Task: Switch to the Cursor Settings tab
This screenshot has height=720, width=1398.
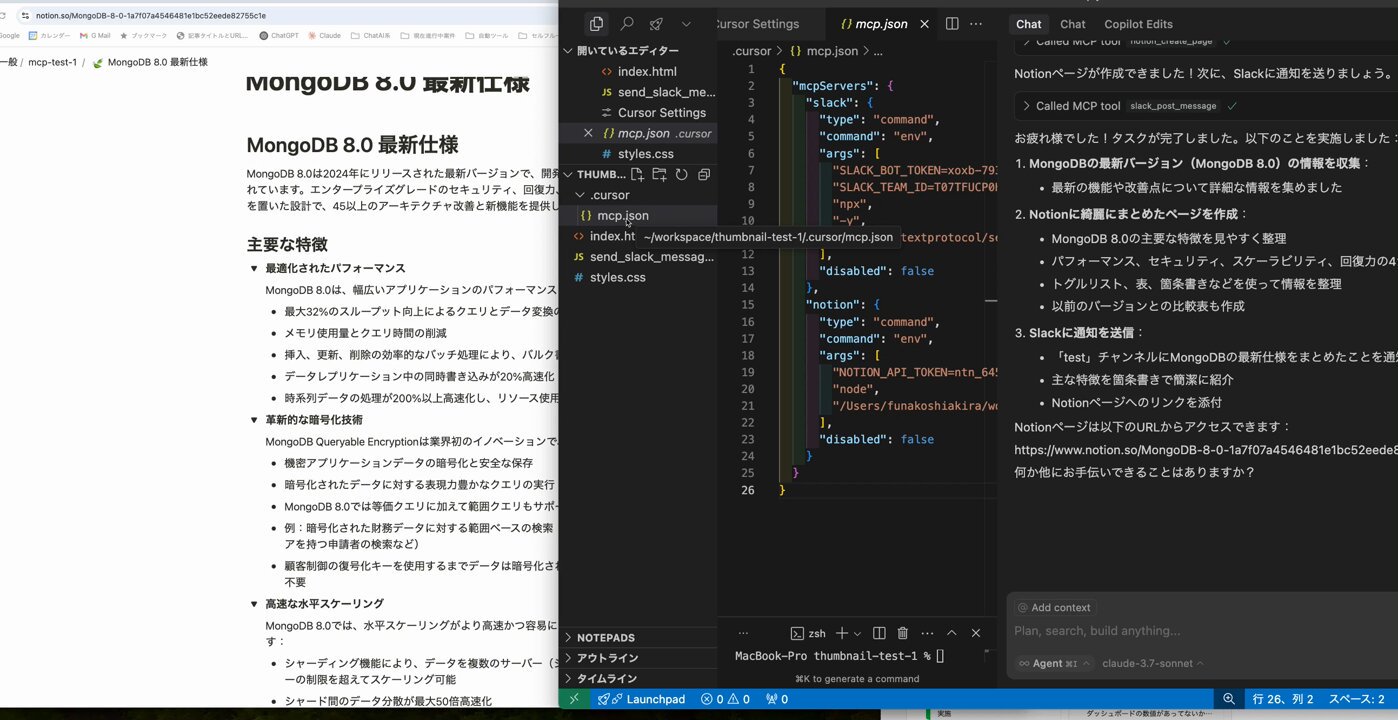Action: pyautogui.click(x=759, y=24)
